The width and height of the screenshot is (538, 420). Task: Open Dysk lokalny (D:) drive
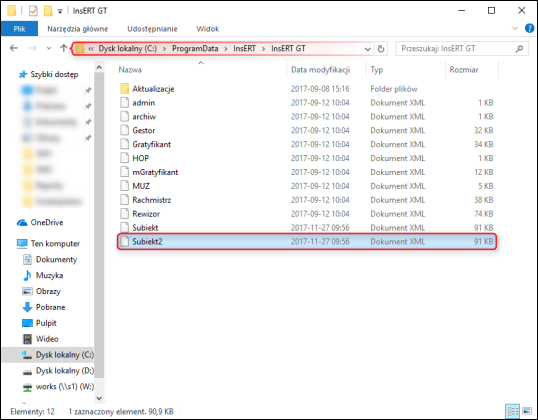pos(65,371)
